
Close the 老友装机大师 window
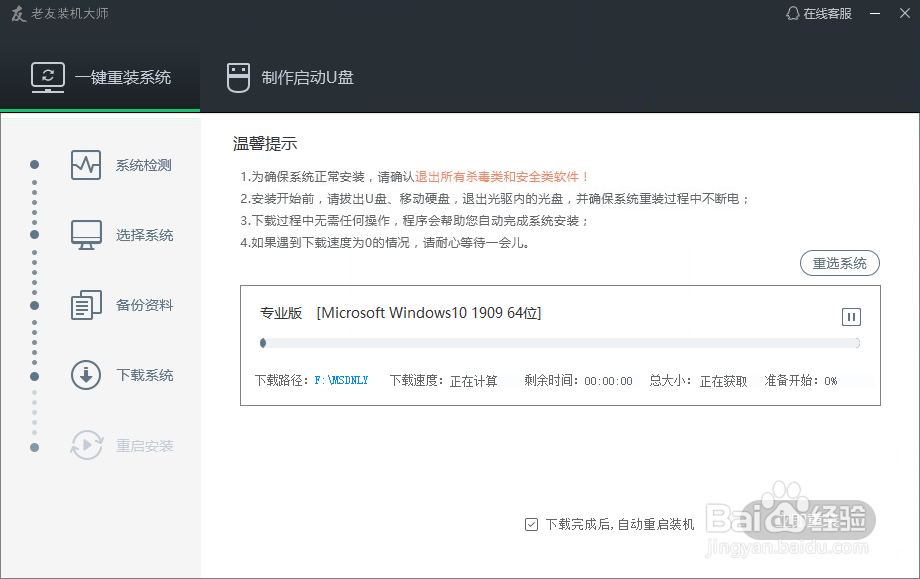(905, 13)
